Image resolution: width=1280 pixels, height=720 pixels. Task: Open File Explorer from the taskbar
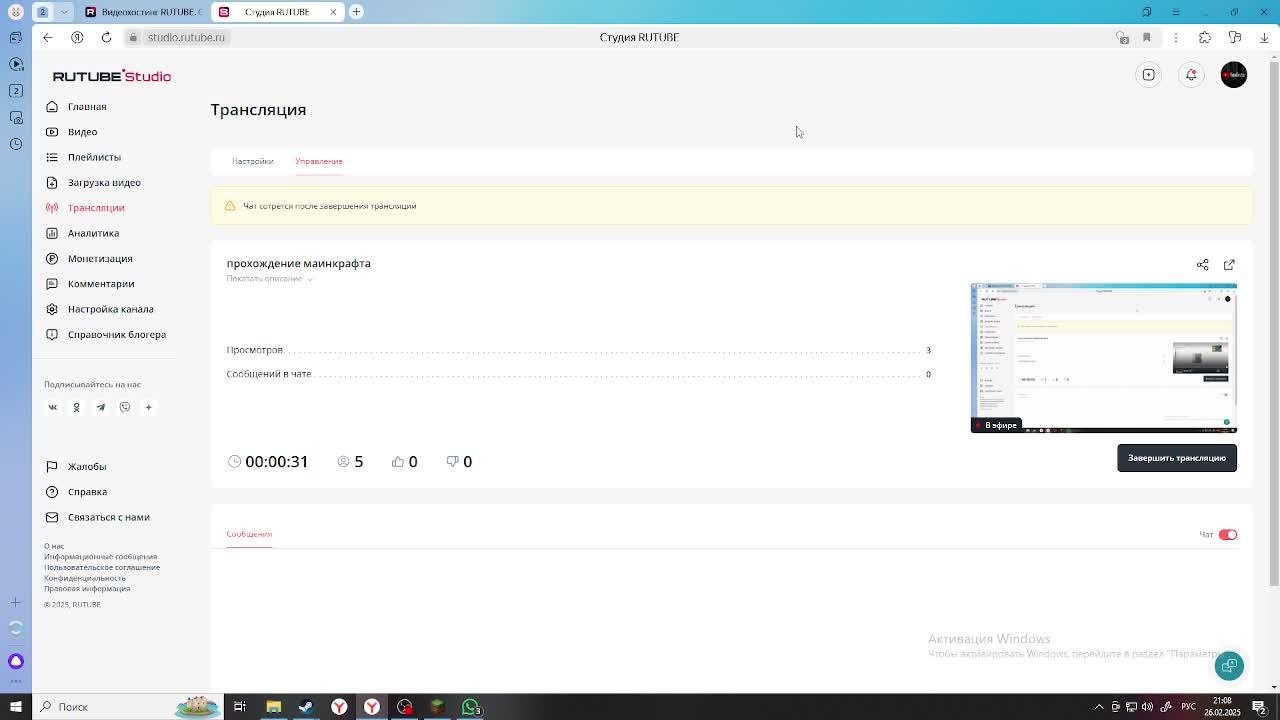(273, 707)
